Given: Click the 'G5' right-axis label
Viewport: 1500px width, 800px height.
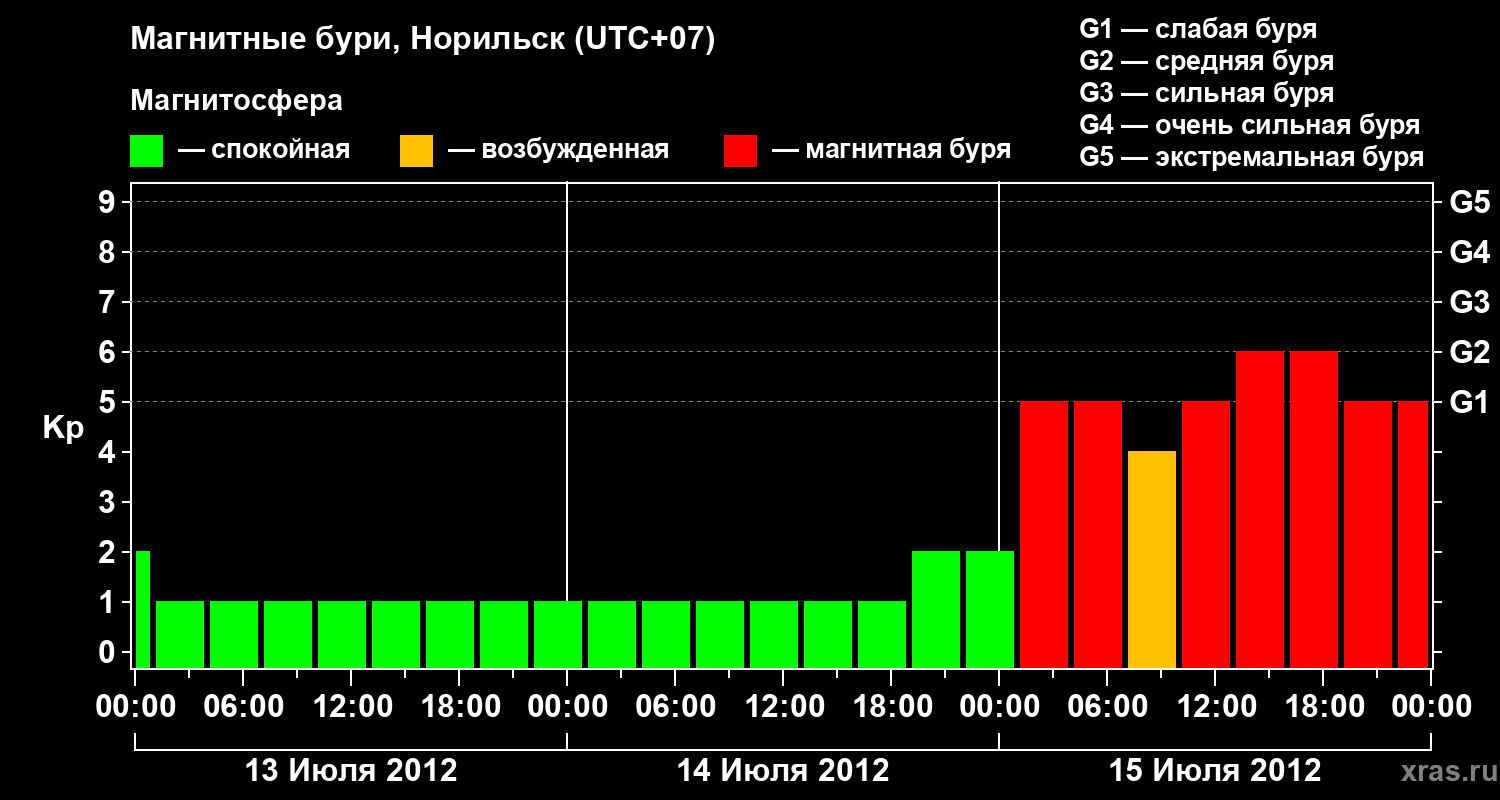Looking at the screenshot, I should pos(1470,202).
